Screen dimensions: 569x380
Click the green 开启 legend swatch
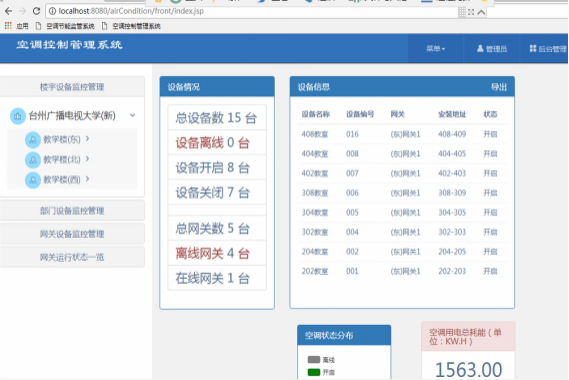tap(314, 372)
